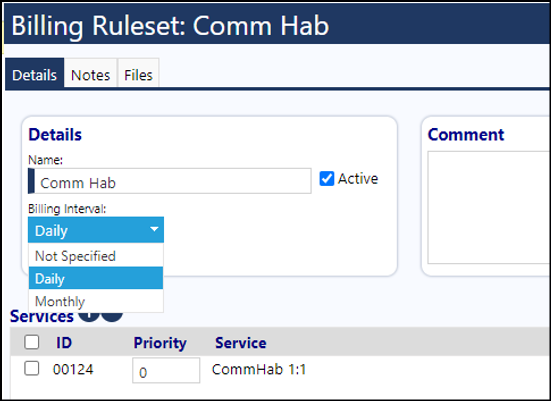Viewport: 551px width, 401px height.
Task: Open the Files tab
Action: (138, 75)
